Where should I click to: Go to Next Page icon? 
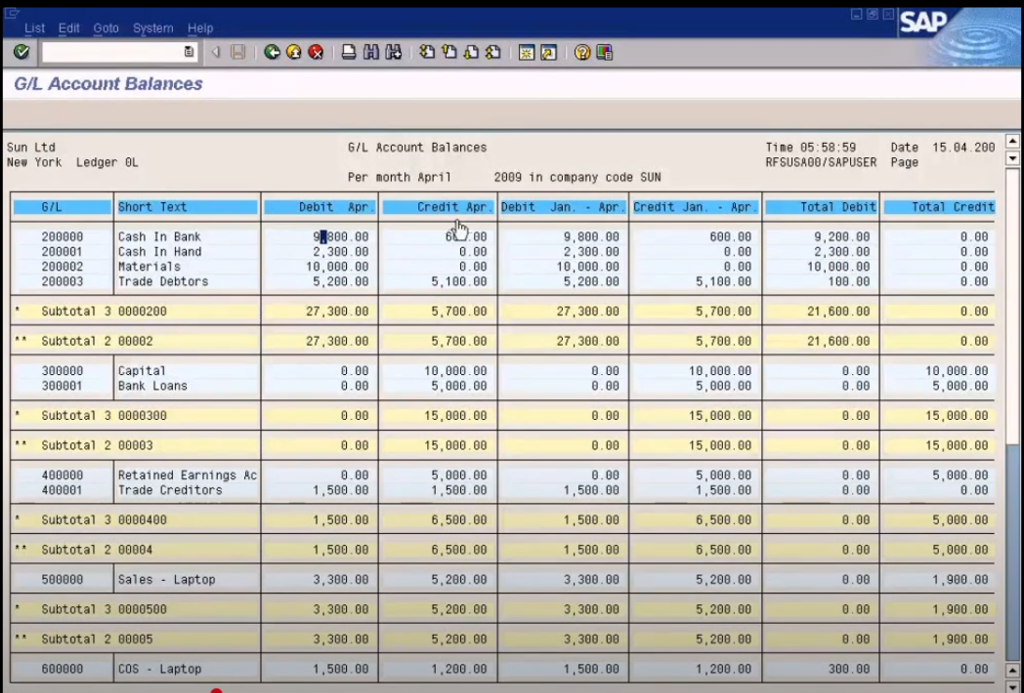pos(472,52)
